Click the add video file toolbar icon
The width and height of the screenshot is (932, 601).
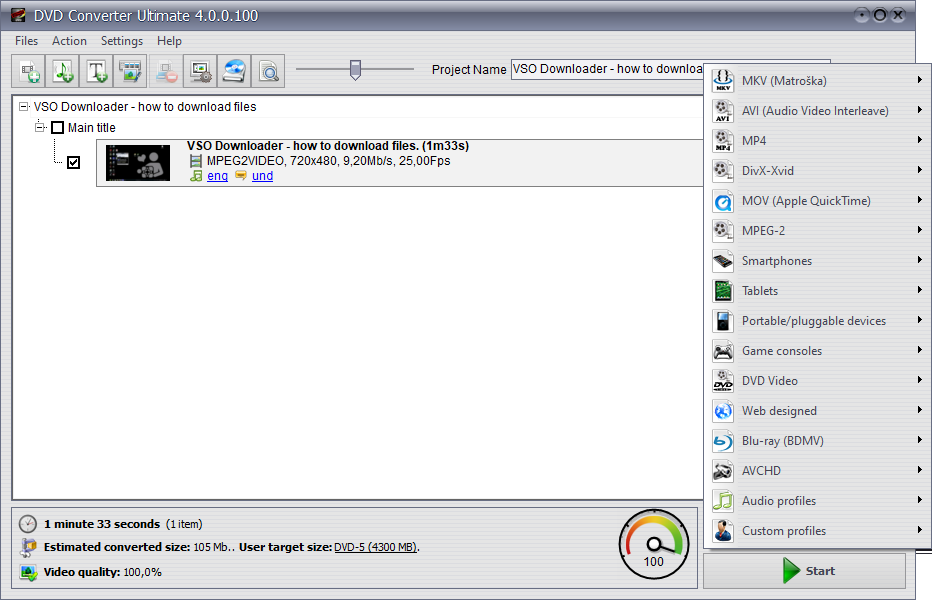click(29, 71)
